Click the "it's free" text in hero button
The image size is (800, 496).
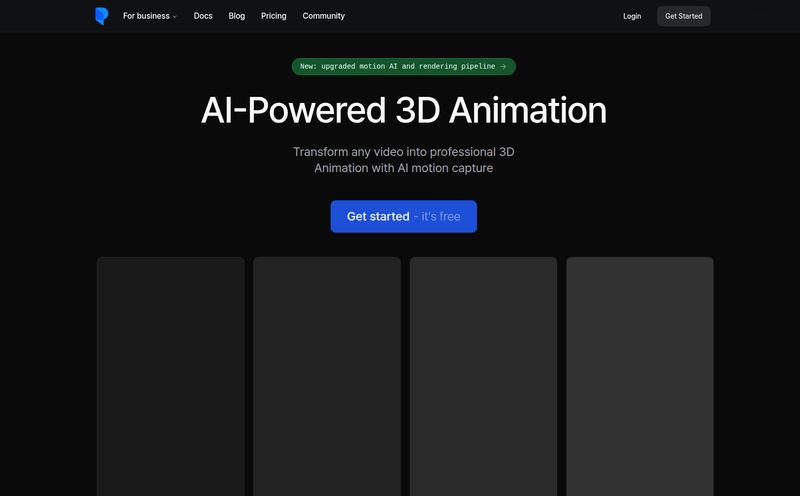click(438, 216)
